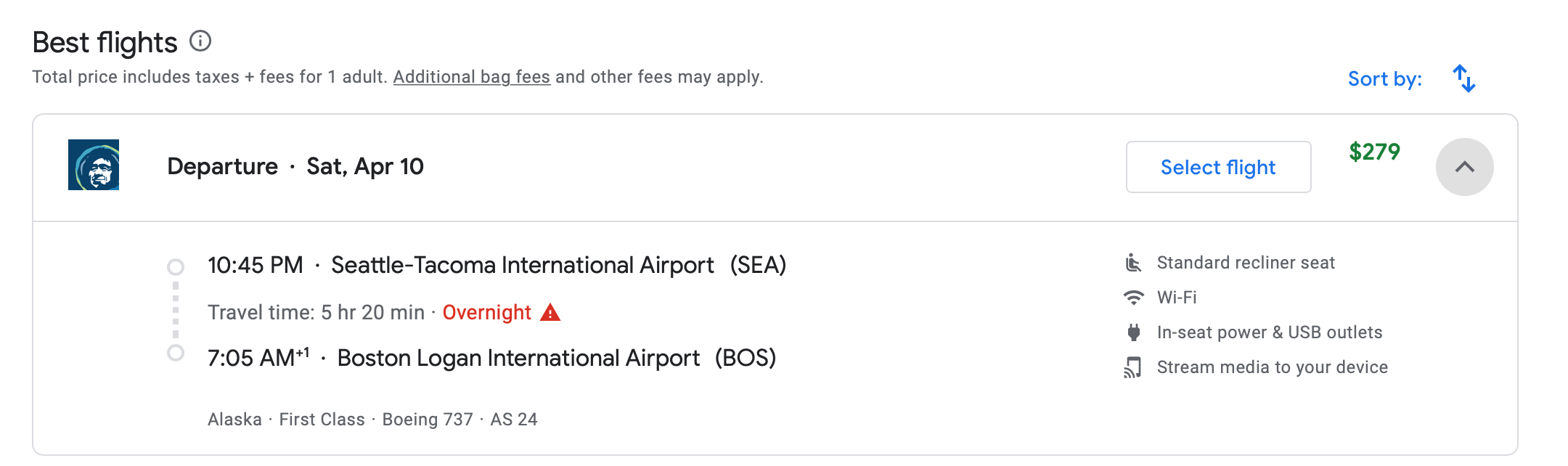Image resolution: width=1568 pixels, height=466 pixels.
Task: Click the First Class fare label
Action: click(x=321, y=419)
